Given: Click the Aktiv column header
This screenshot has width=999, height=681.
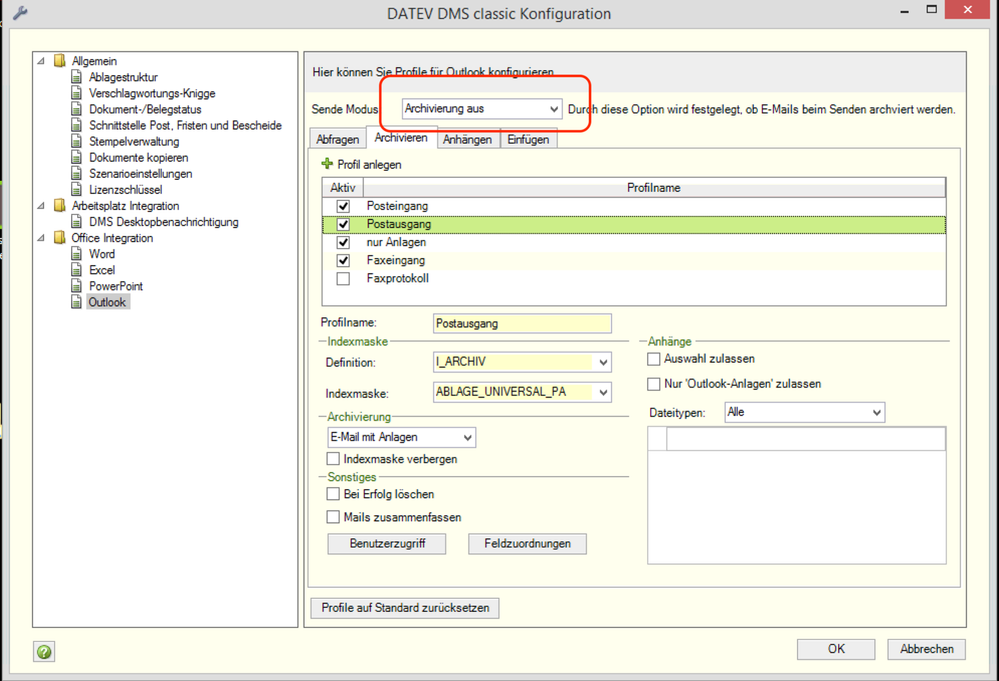Looking at the screenshot, I should click(x=343, y=188).
